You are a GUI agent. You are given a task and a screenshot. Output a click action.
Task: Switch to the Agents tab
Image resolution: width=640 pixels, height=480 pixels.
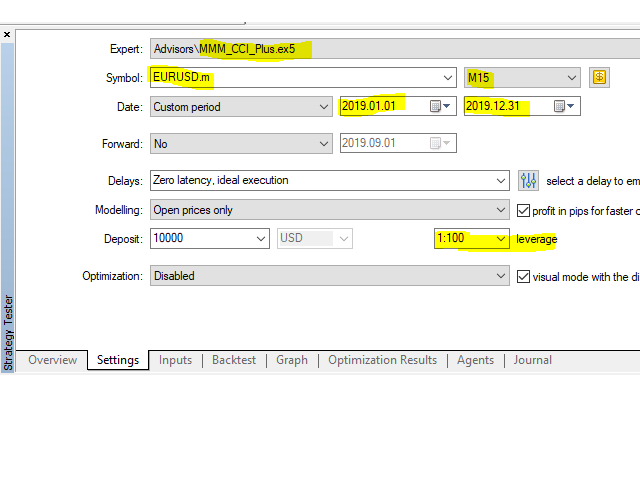[x=476, y=360]
